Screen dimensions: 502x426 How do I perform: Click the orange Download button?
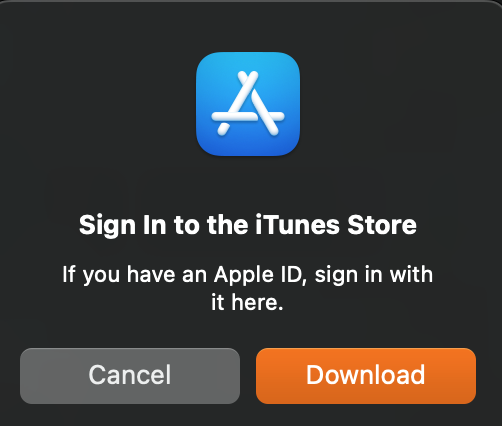point(366,376)
